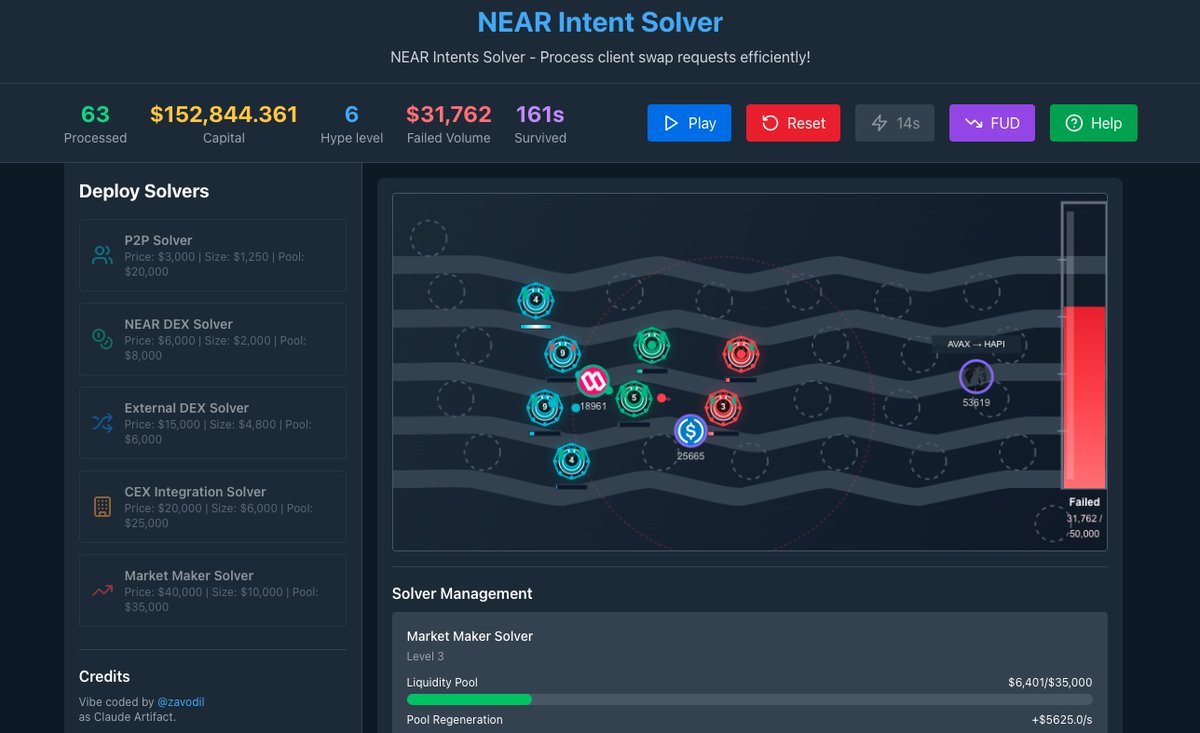Click the Pool Regeneration label

[455, 719]
